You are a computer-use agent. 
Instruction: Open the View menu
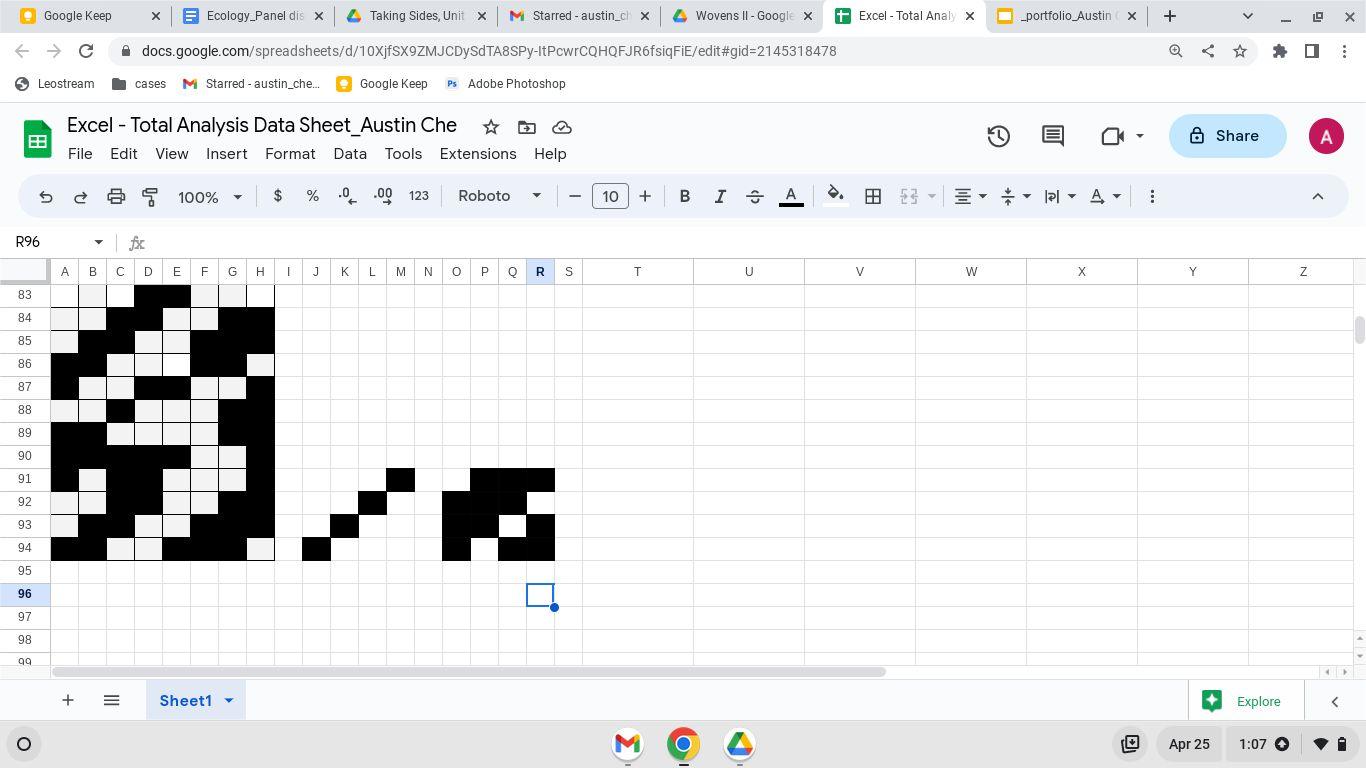click(x=172, y=154)
